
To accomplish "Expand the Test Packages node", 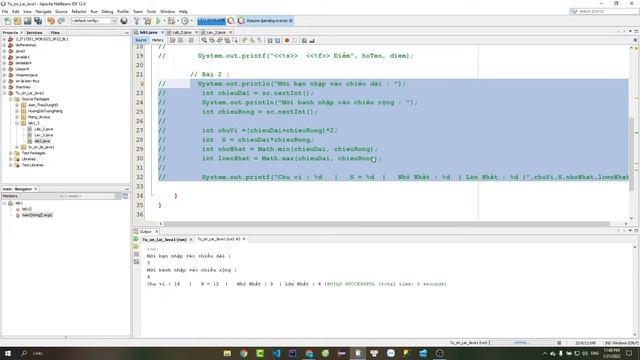I will click(x=11, y=153).
